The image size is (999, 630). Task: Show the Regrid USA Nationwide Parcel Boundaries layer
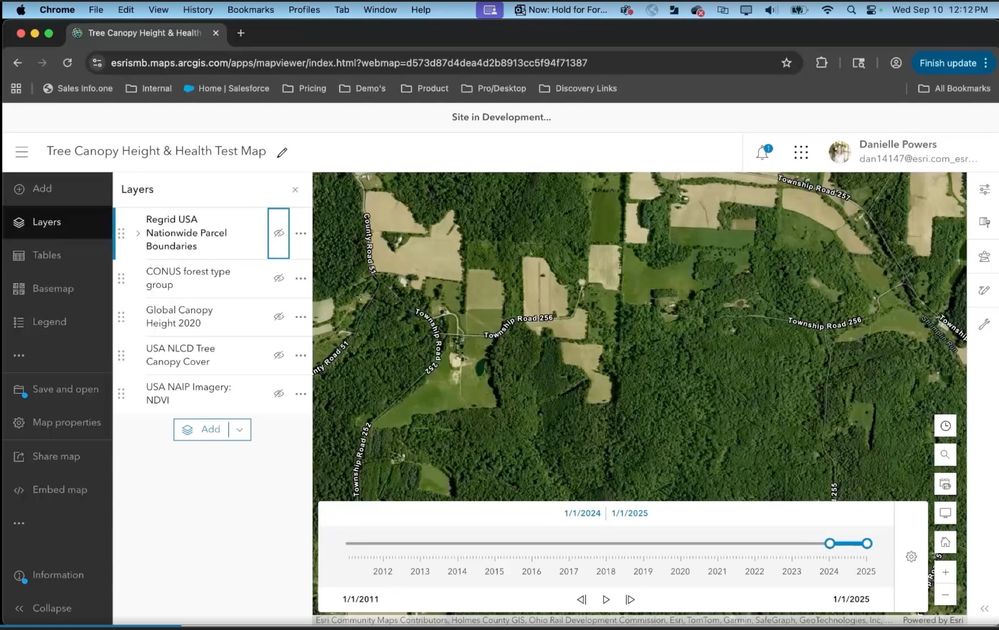click(x=279, y=233)
